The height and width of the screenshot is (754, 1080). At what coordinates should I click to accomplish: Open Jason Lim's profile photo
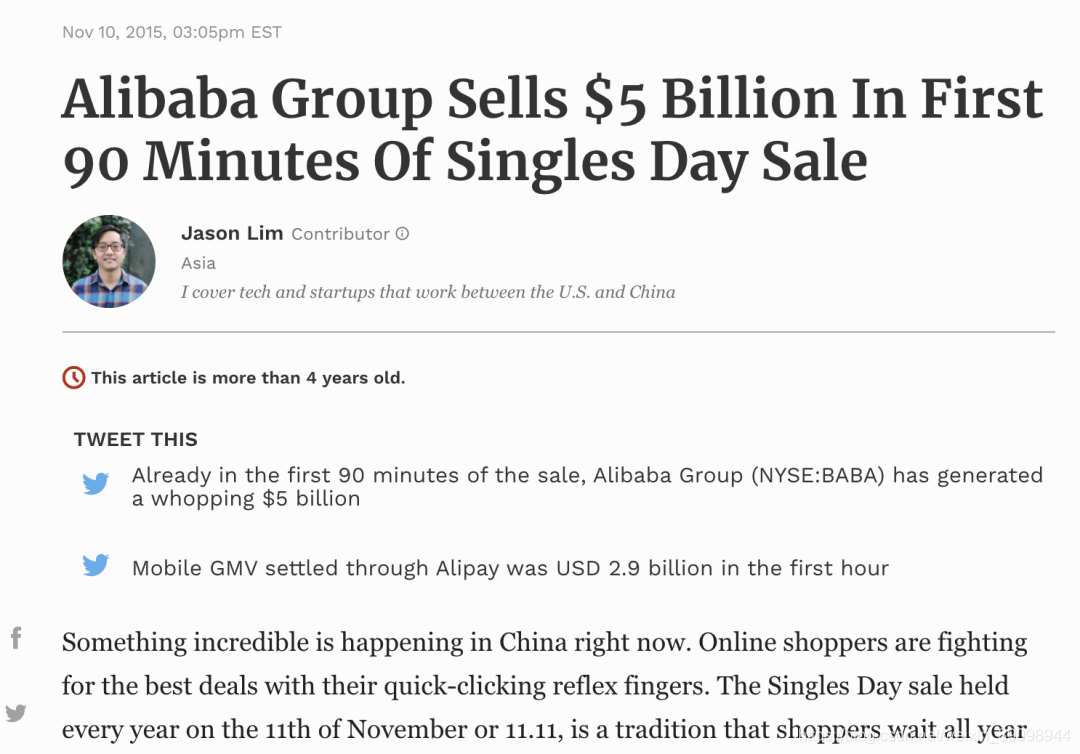click(109, 262)
